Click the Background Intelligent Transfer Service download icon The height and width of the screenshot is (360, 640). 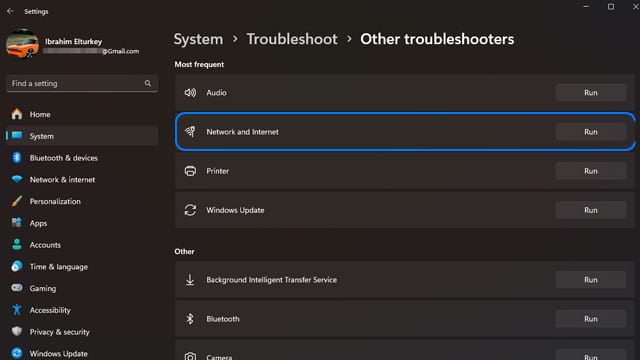190,280
